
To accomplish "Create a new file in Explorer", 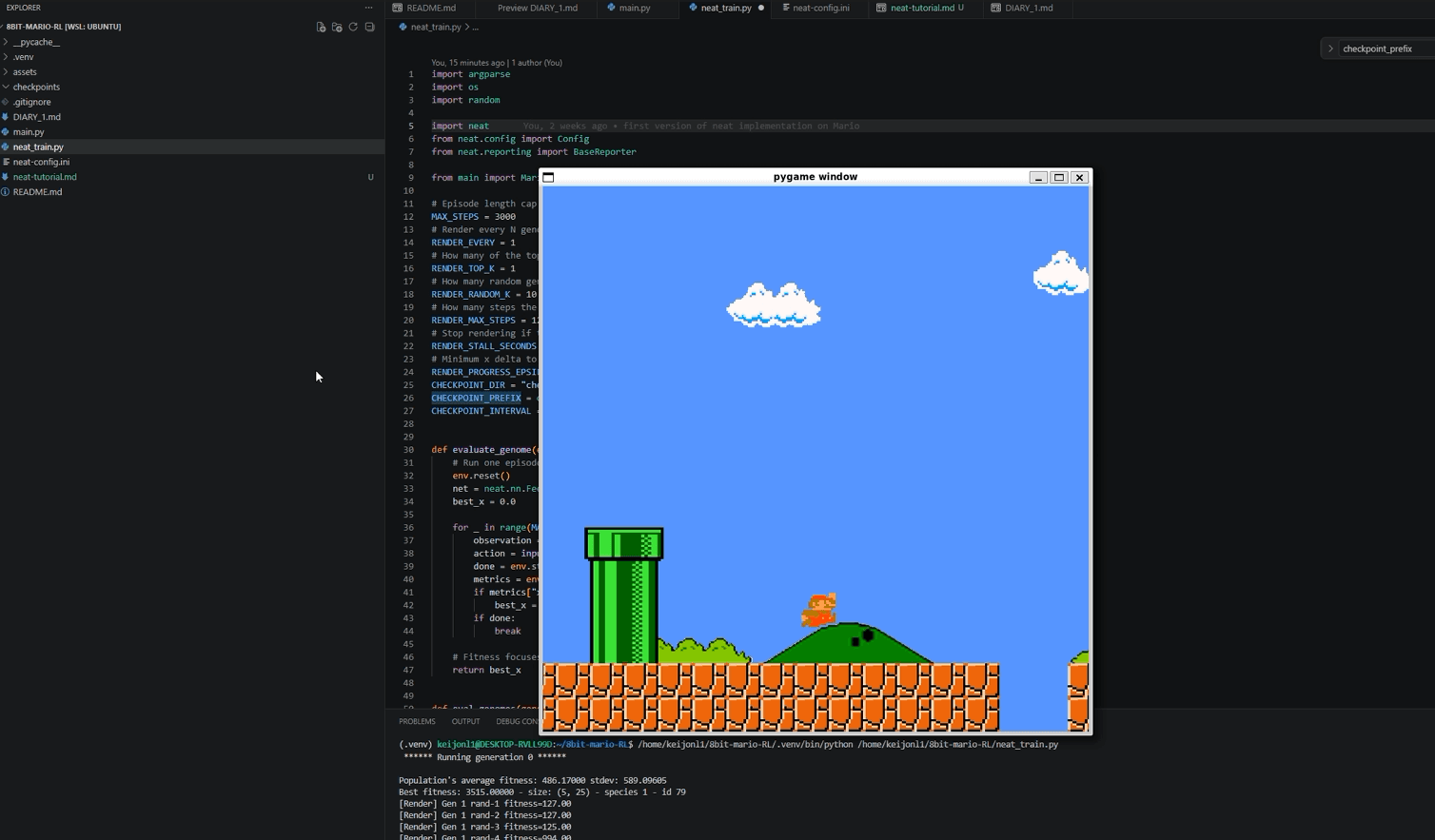I will [321, 27].
